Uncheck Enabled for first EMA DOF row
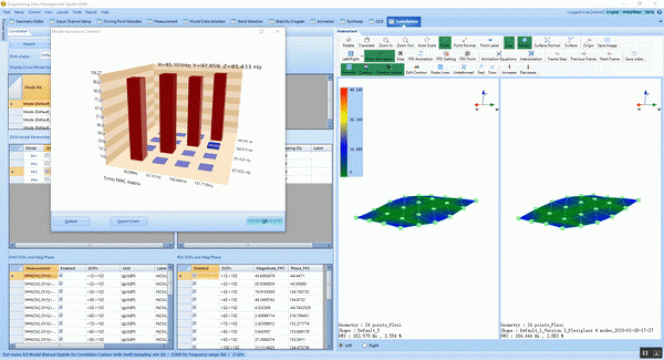664x360 pixels. (x=61, y=276)
